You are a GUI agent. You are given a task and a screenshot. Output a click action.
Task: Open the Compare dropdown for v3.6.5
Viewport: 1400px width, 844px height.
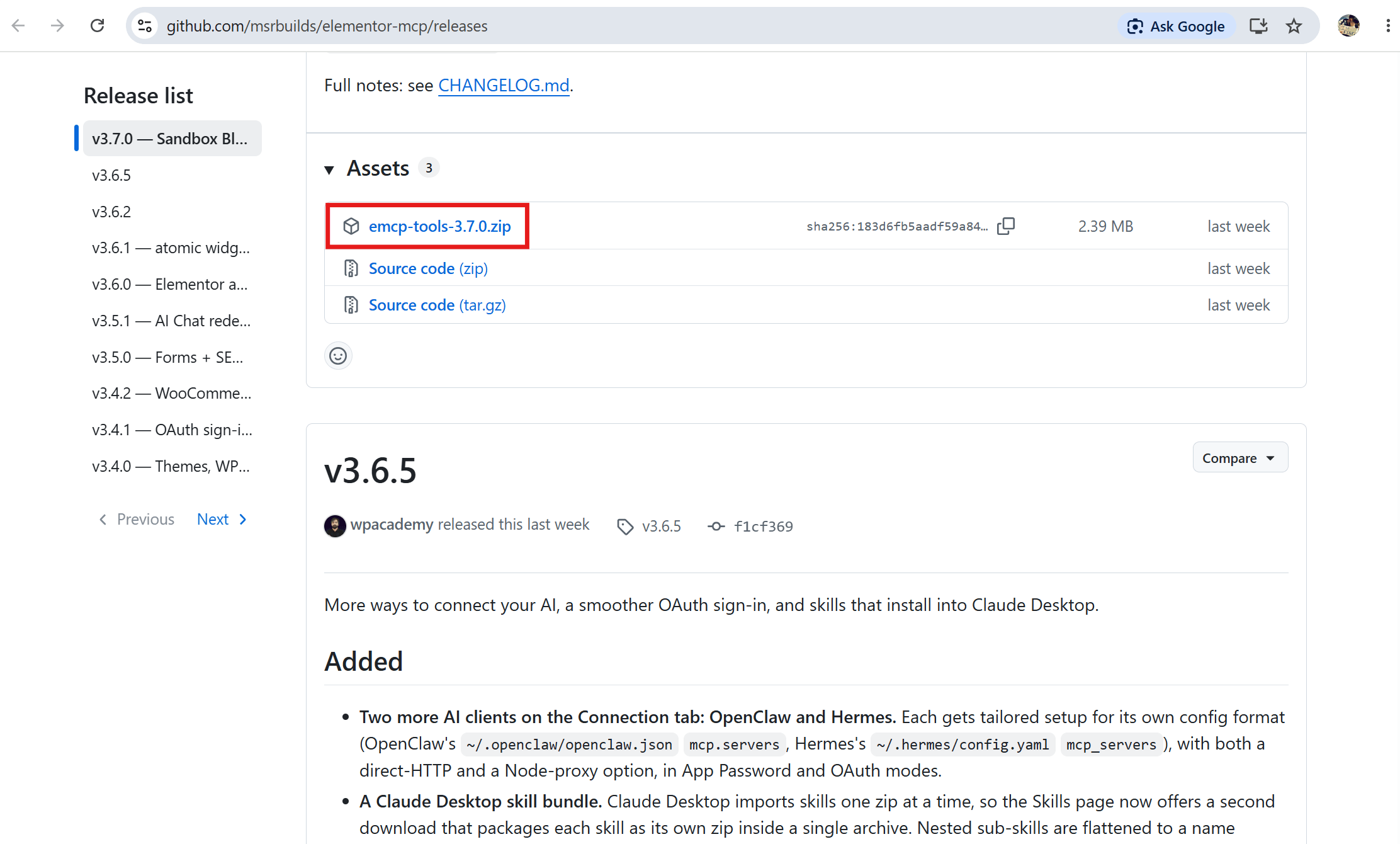click(1240, 458)
